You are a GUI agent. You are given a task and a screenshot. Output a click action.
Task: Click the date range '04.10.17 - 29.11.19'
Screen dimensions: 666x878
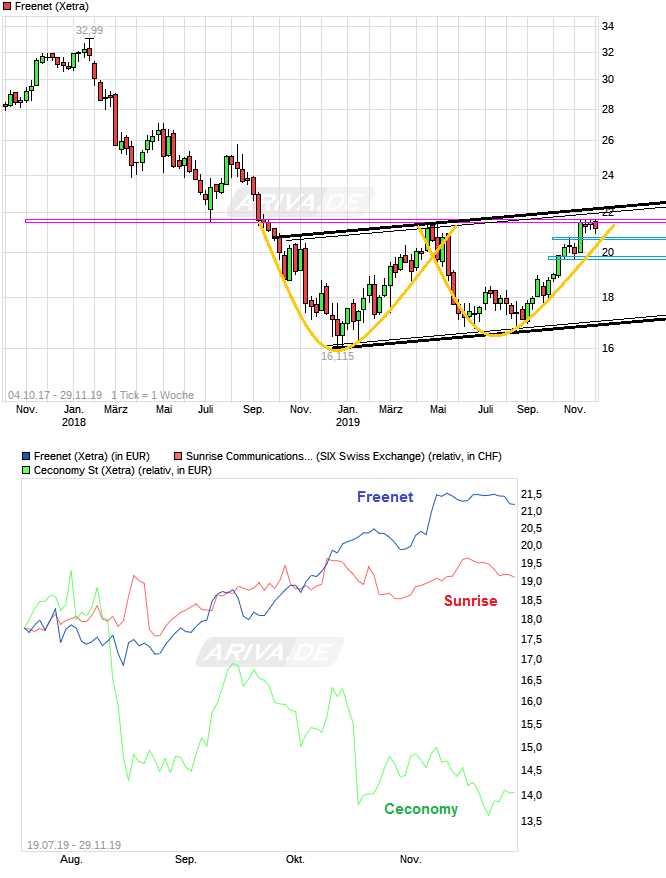[55, 395]
